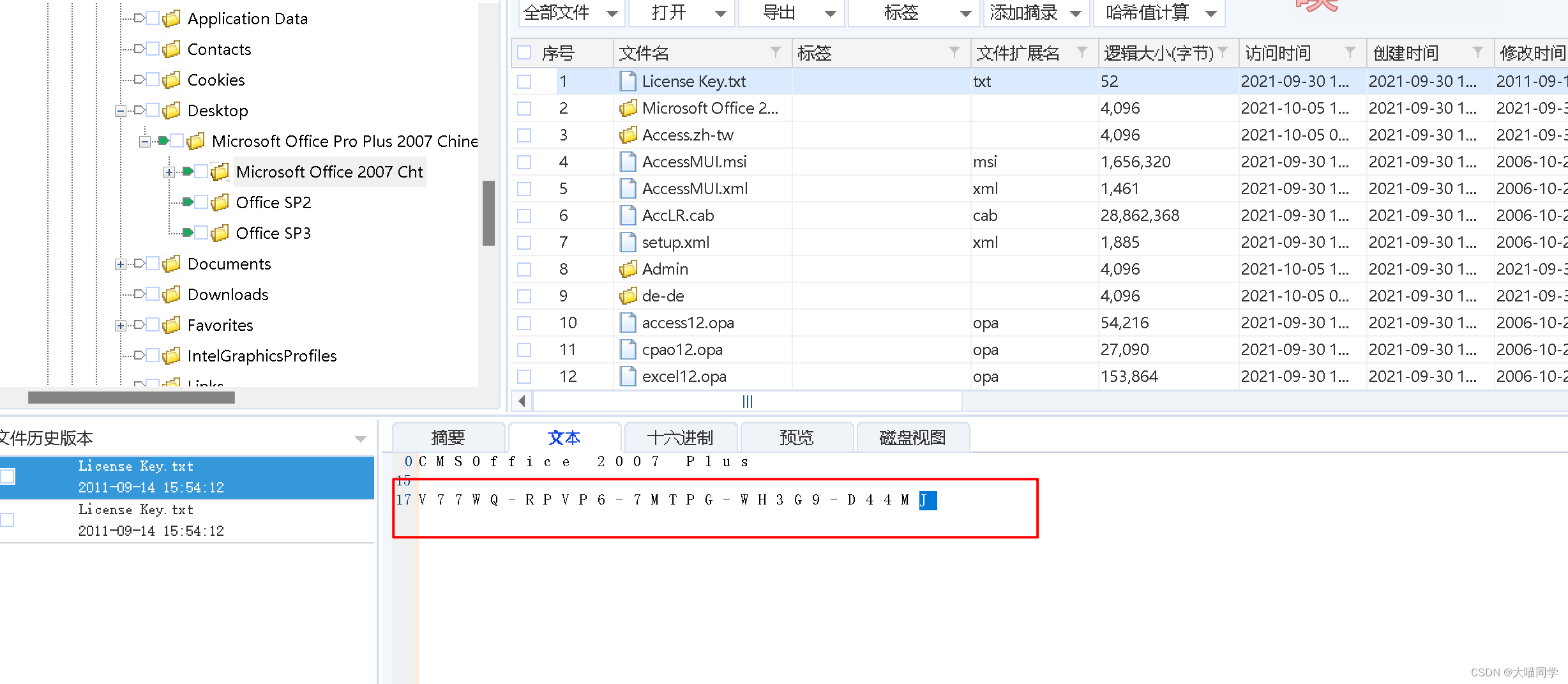Click the filter icon on 文件名 column
The width and height of the screenshot is (1568, 684).
(x=776, y=53)
